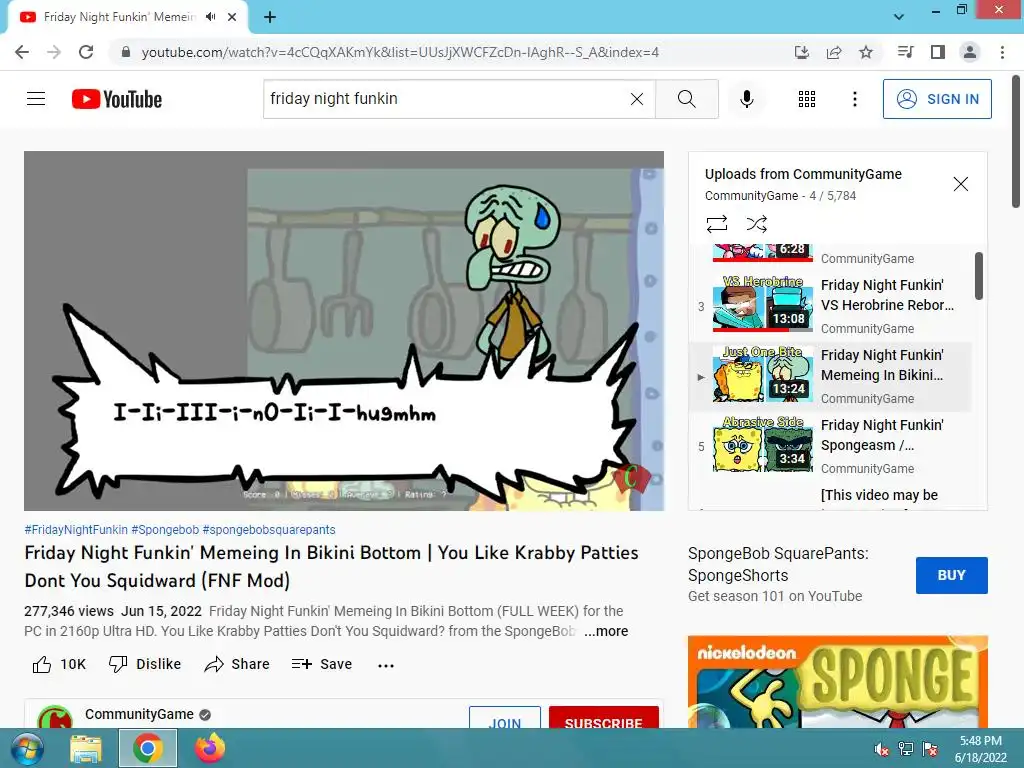
Task: Select 'Friday Night Funkin' VS Herobrine Rebor…' title
Action: [887, 295]
